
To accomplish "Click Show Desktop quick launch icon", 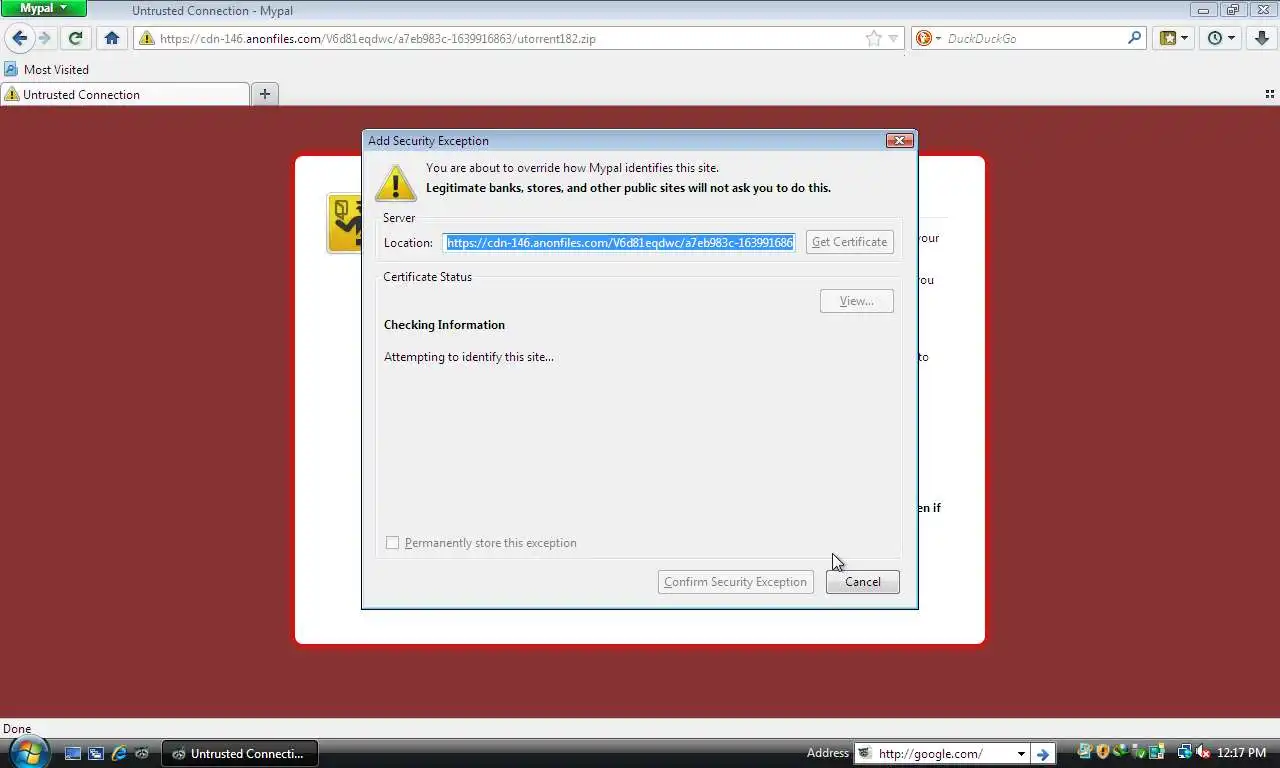I will point(73,753).
